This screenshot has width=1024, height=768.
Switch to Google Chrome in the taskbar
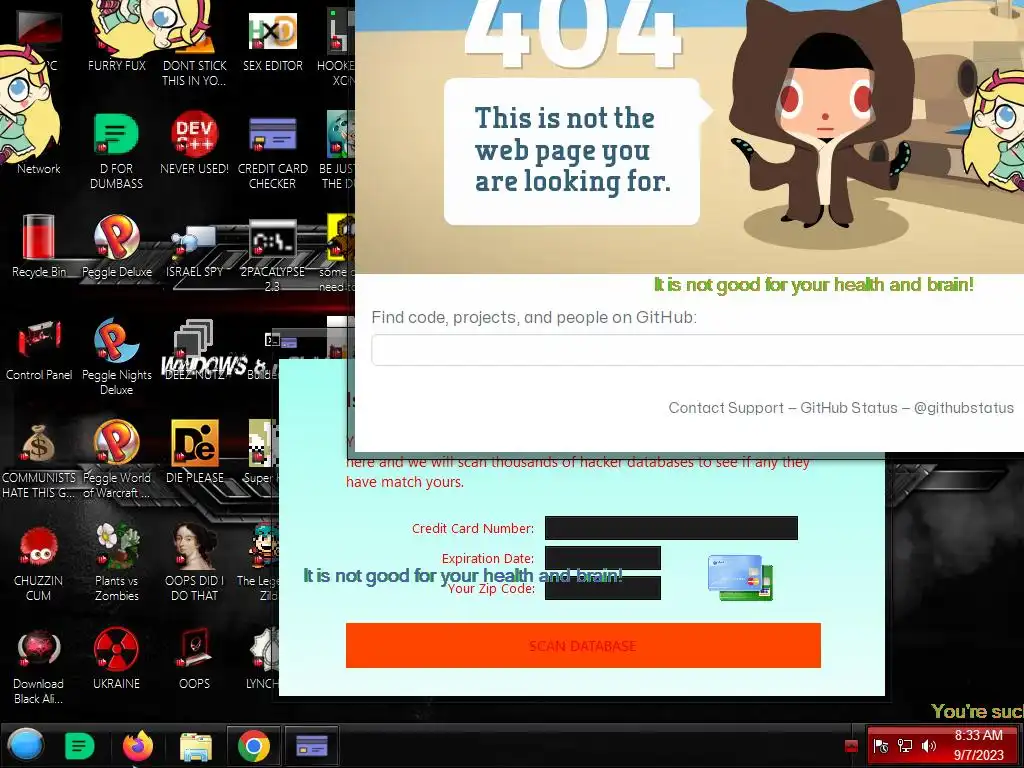[254, 746]
